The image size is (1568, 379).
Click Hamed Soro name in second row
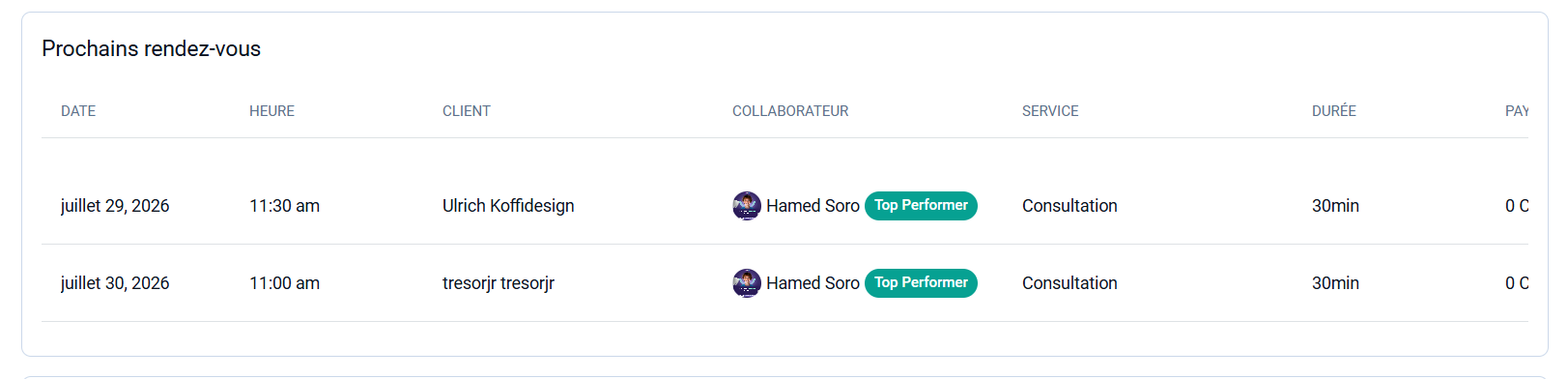tap(813, 283)
